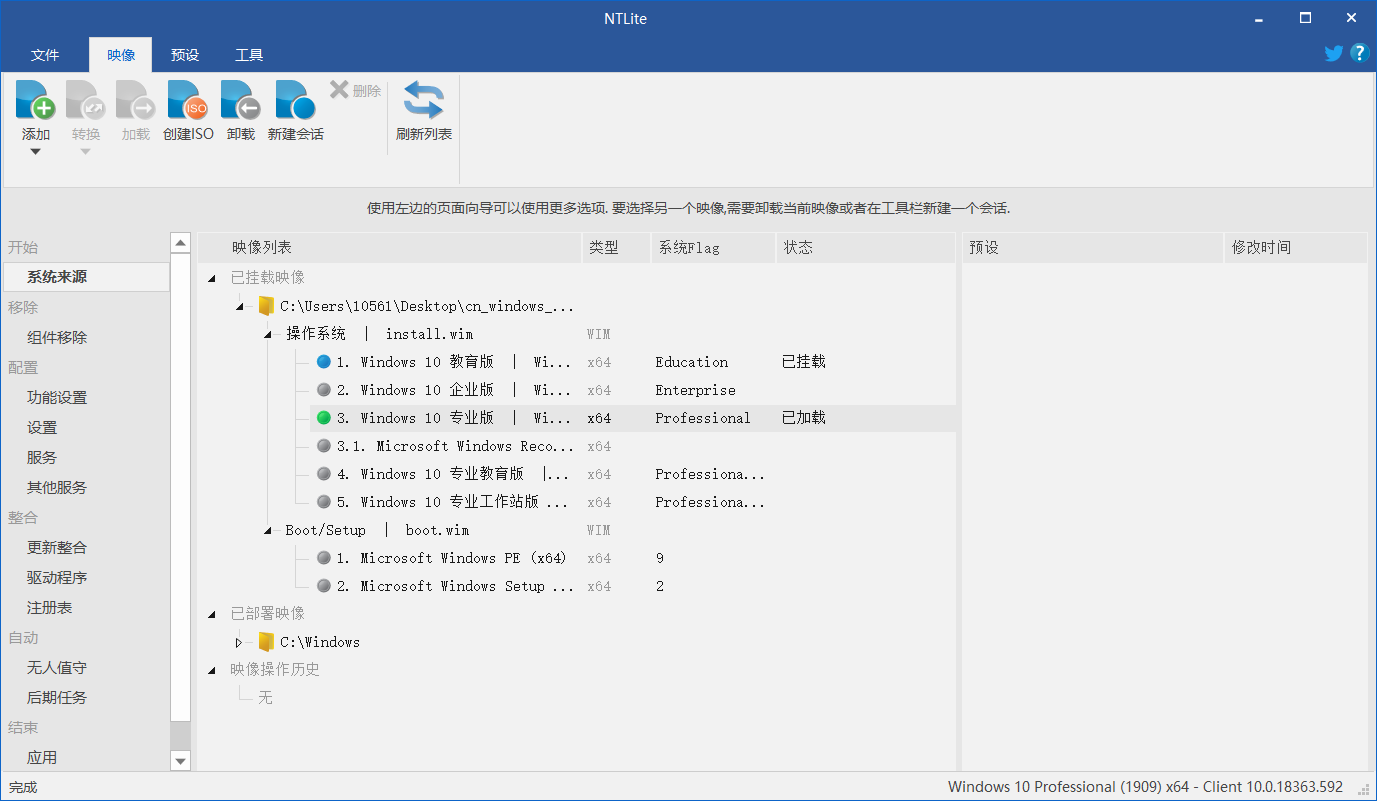1377x801 pixels.
Task: Click the 新建会话 toolbar icon
Action: click(x=295, y=100)
